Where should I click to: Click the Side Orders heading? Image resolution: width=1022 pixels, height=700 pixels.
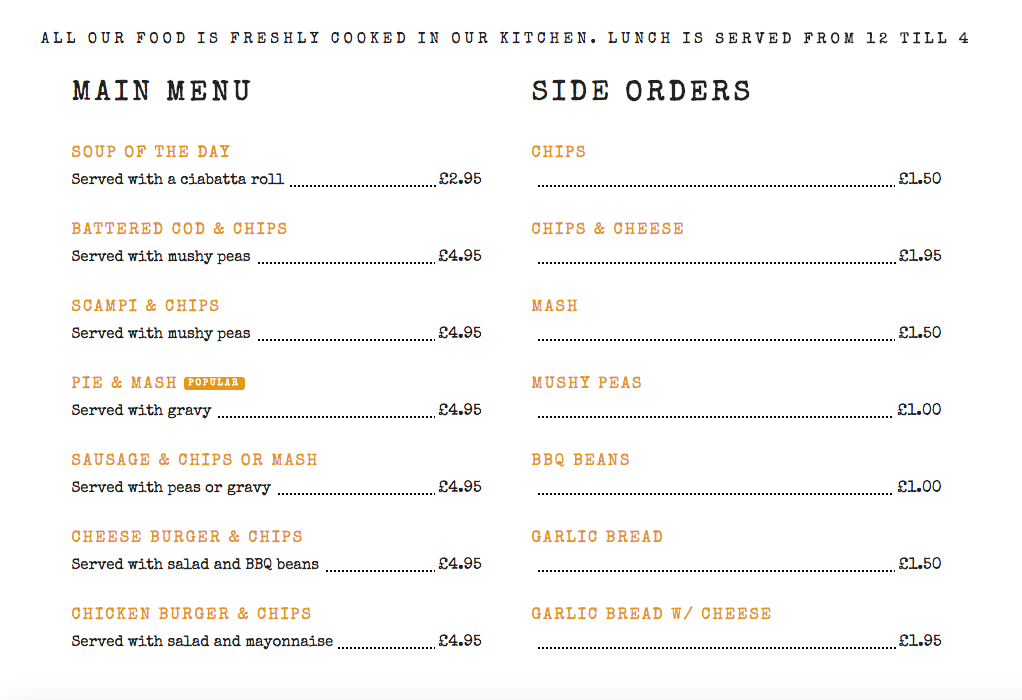[641, 91]
